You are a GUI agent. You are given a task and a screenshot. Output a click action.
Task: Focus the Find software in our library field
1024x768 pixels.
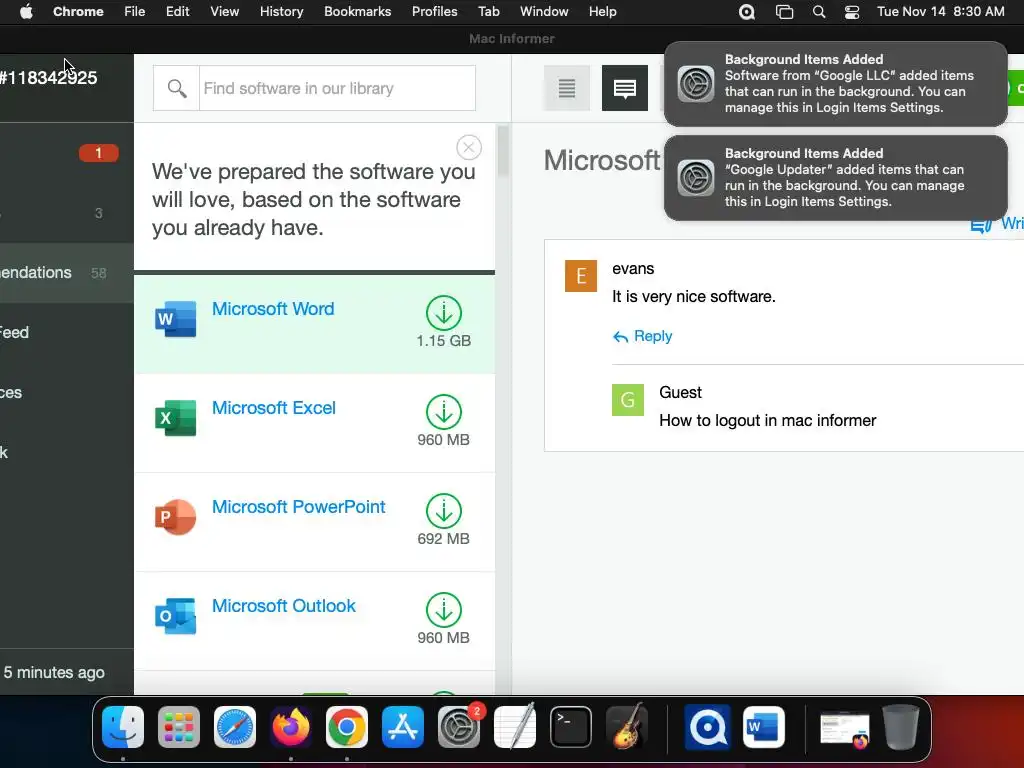pyautogui.click(x=337, y=88)
